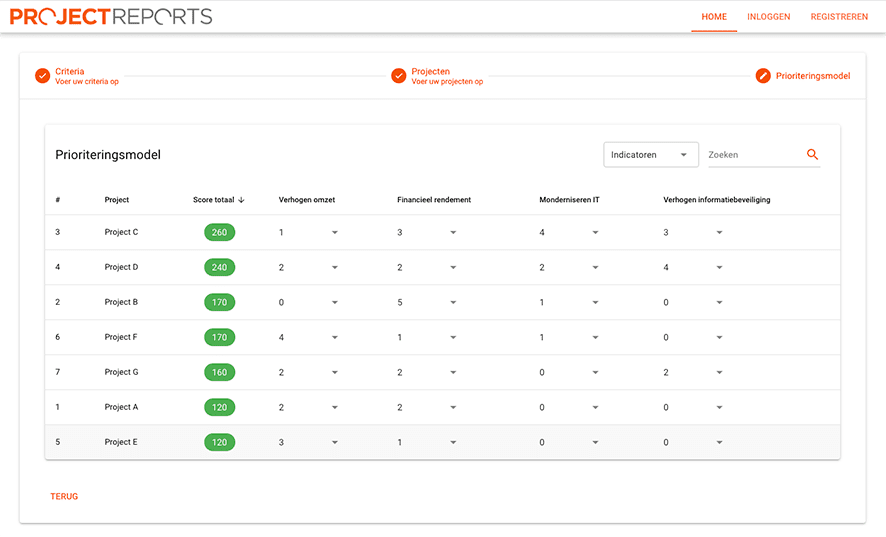Select the Project B row name
This screenshot has height=537, width=886.
point(121,302)
